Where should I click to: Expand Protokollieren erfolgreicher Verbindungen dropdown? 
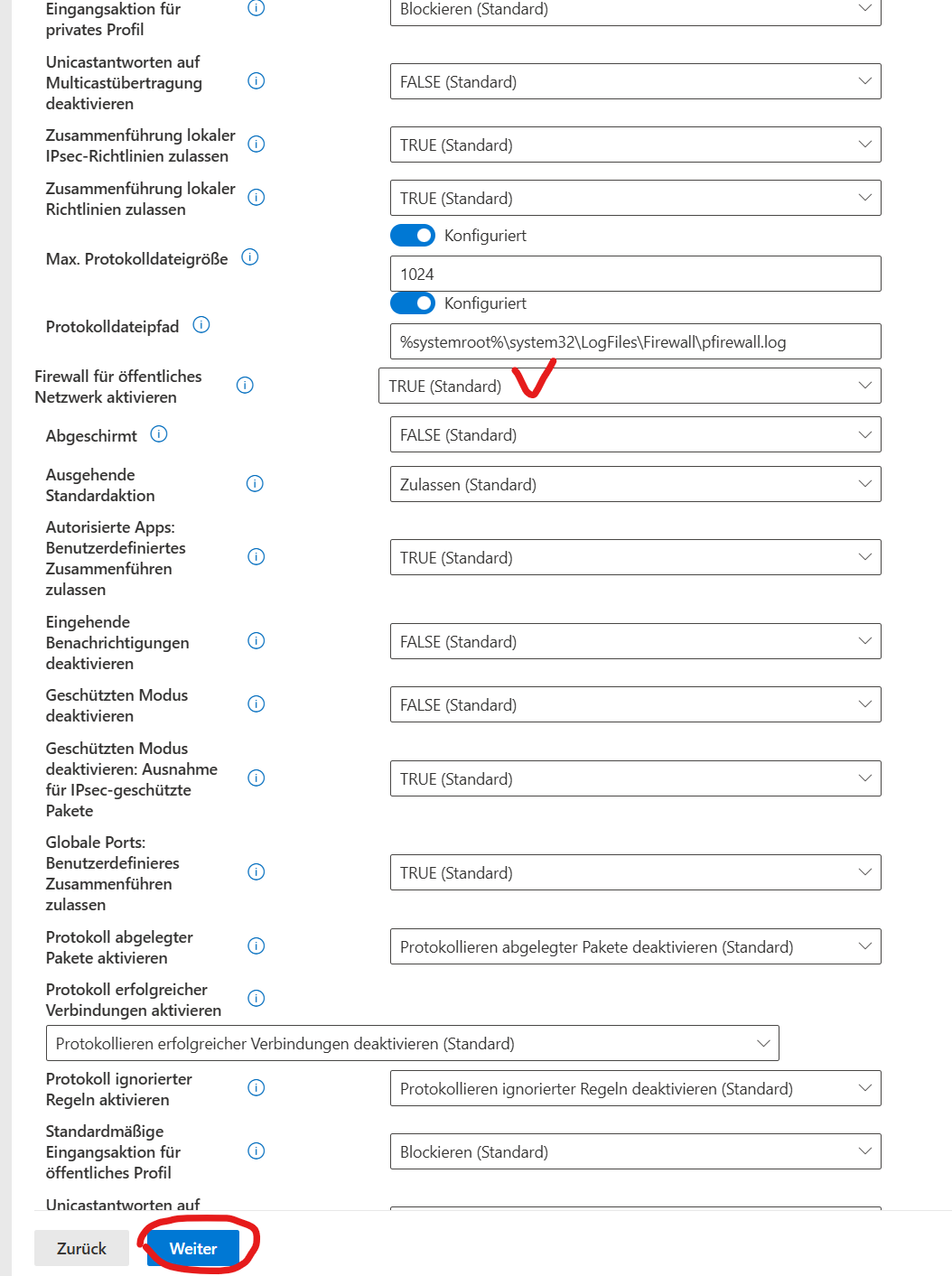pyautogui.click(x=412, y=1044)
